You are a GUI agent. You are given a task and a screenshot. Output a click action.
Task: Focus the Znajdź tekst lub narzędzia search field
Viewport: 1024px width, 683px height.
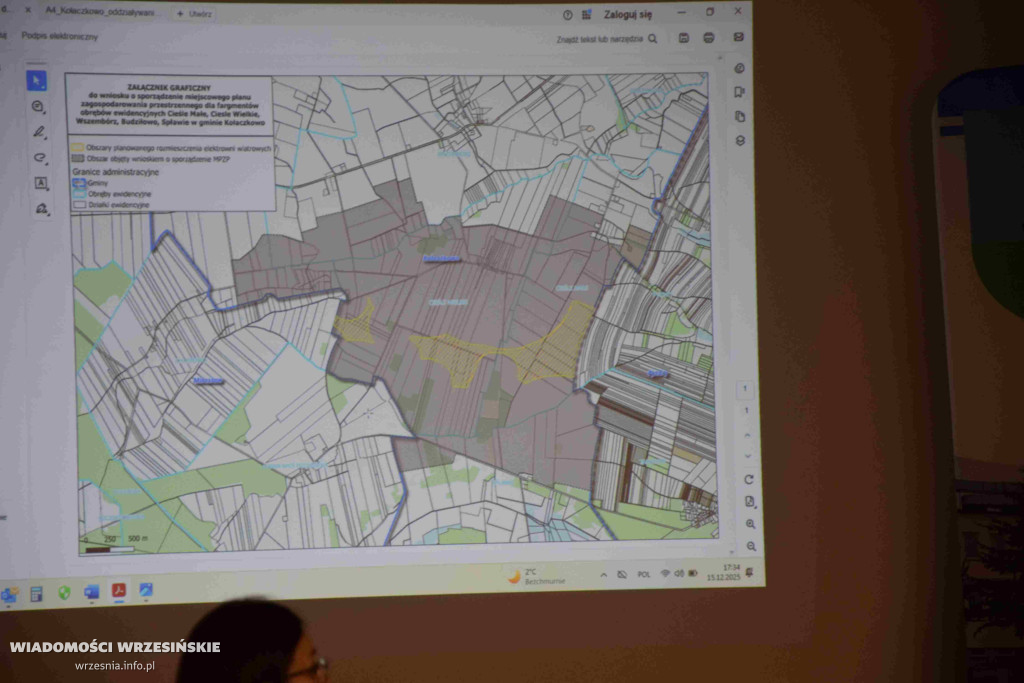point(607,39)
